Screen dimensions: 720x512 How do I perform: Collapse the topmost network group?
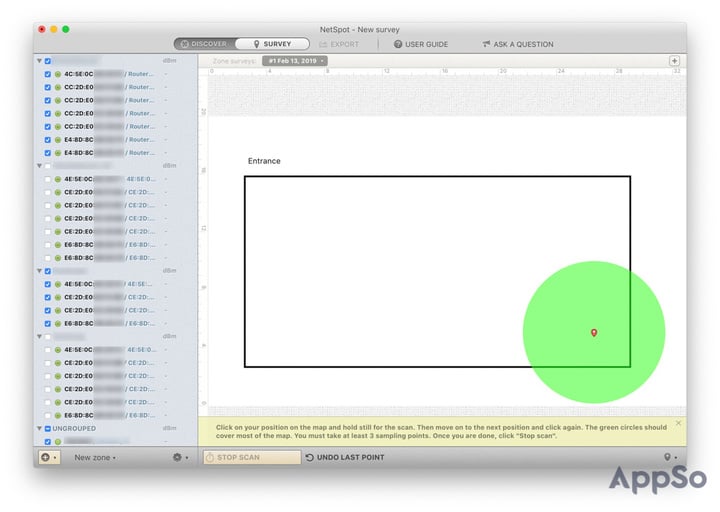pos(39,61)
